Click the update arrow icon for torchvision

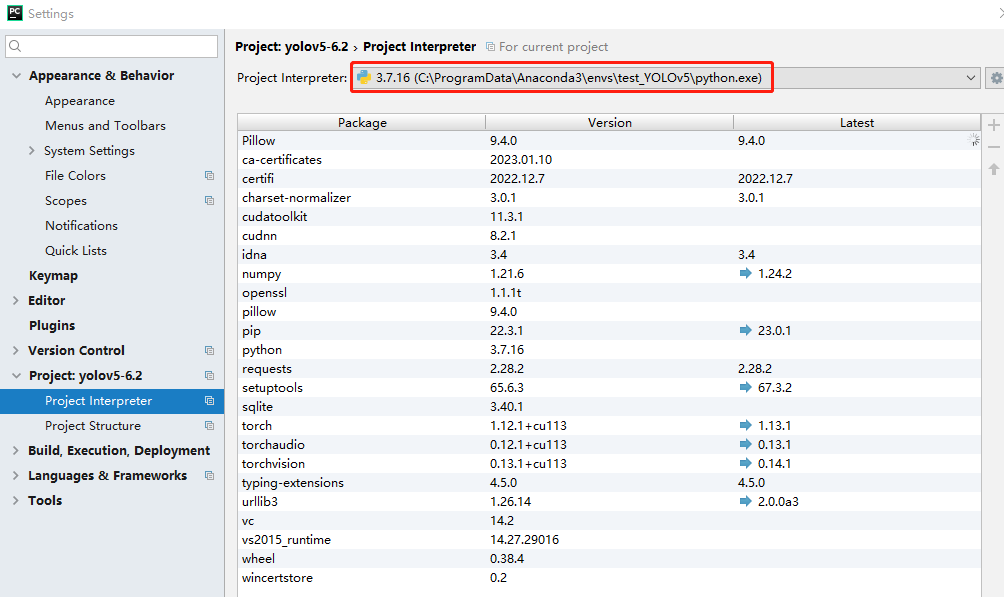click(x=745, y=463)
